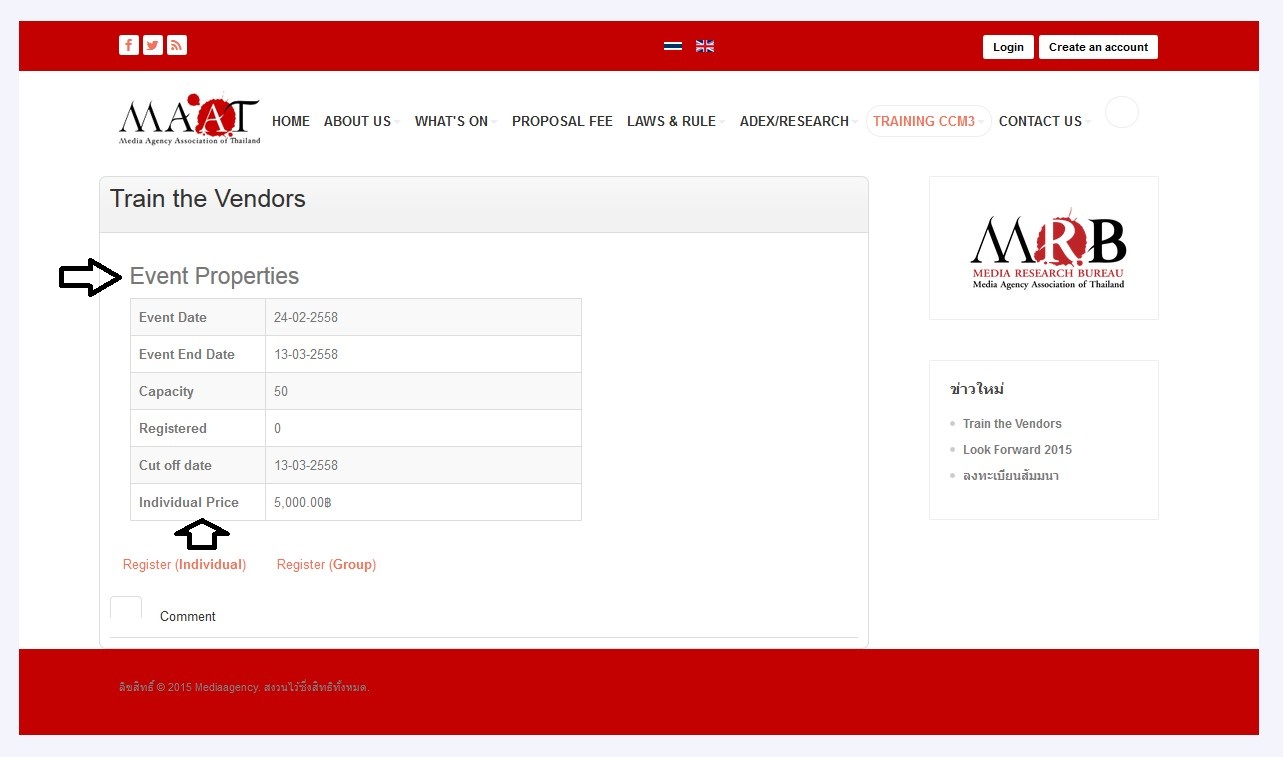Open the Look Forward 2015 news link
The height and width of the screenshot is (757, 1283).
click(x=1017, y=450)
